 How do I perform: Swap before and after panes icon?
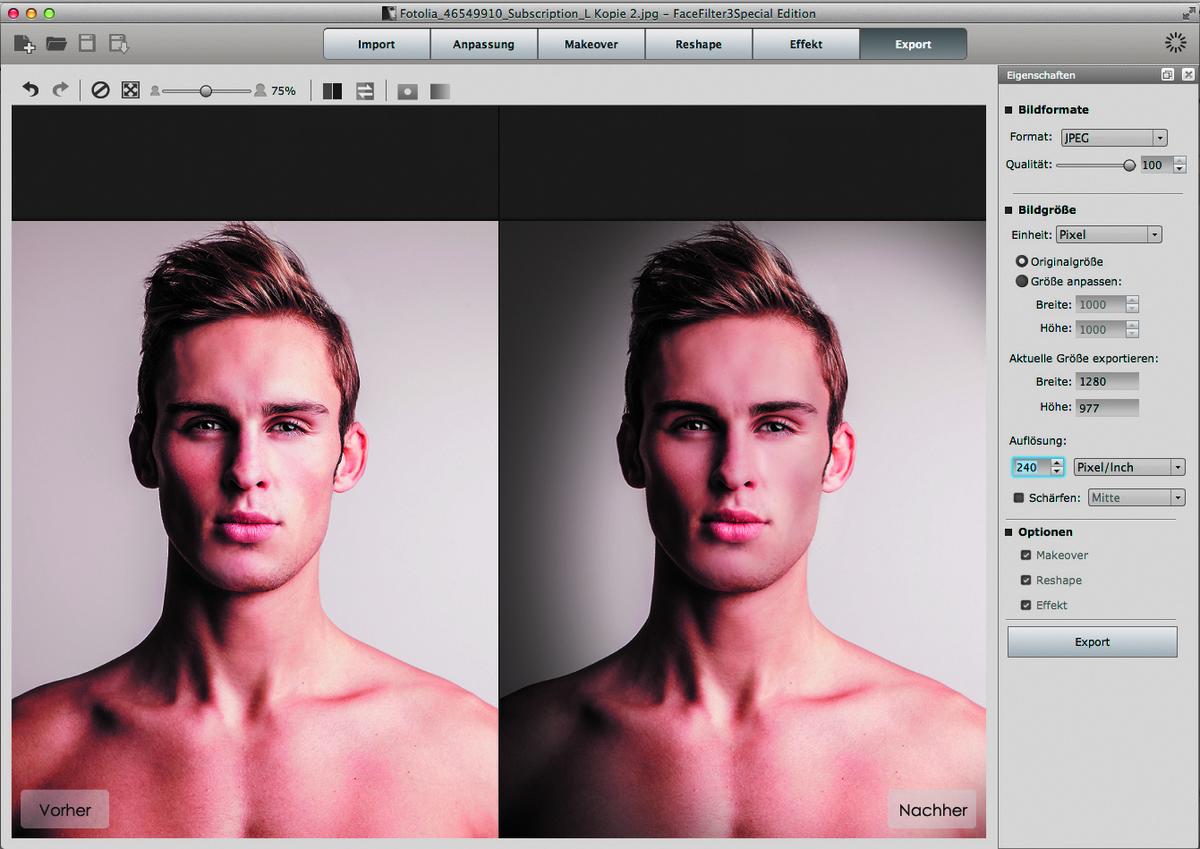[365, 91]
